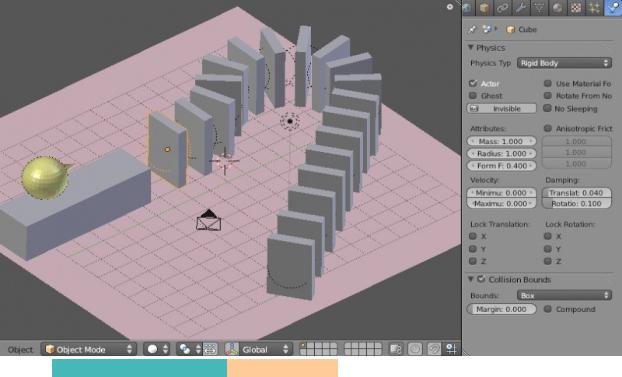This screenshot has height=377, width=622.
Task: Click the scene datablock icon beside pin
Action: coord(487,29)
